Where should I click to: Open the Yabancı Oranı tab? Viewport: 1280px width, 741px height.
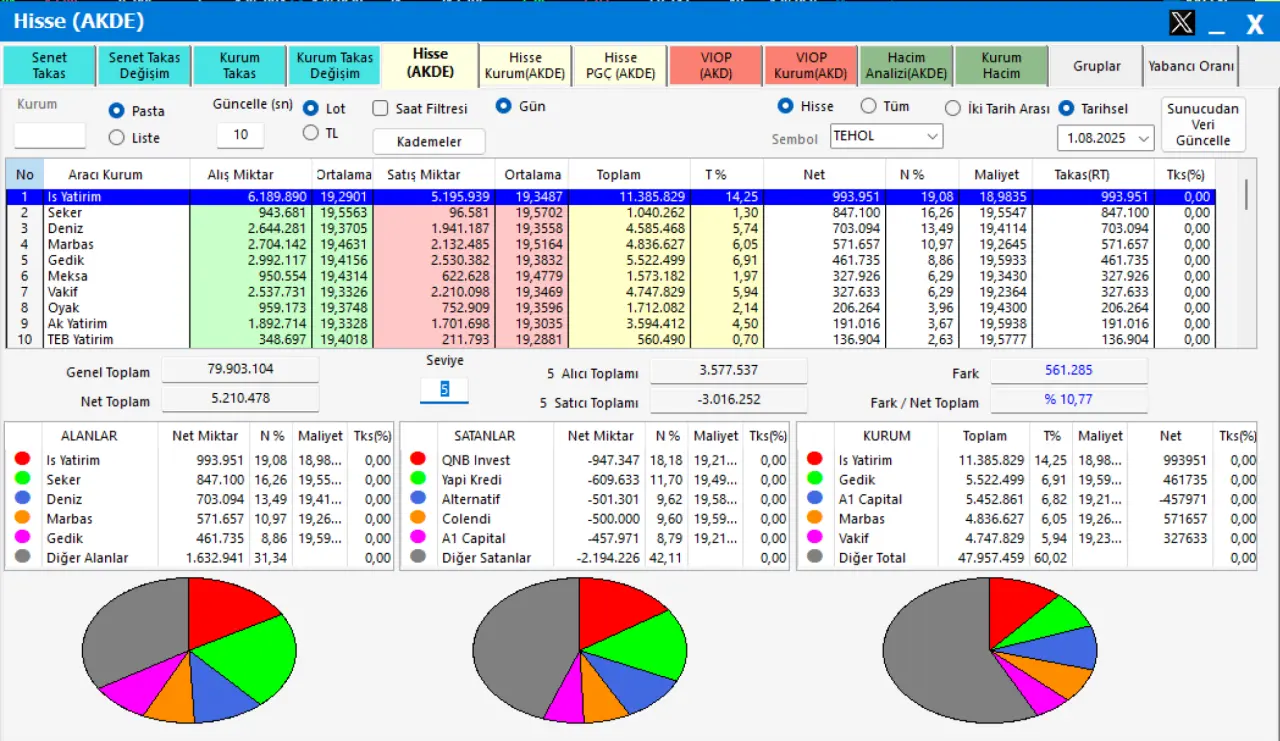1191,66
